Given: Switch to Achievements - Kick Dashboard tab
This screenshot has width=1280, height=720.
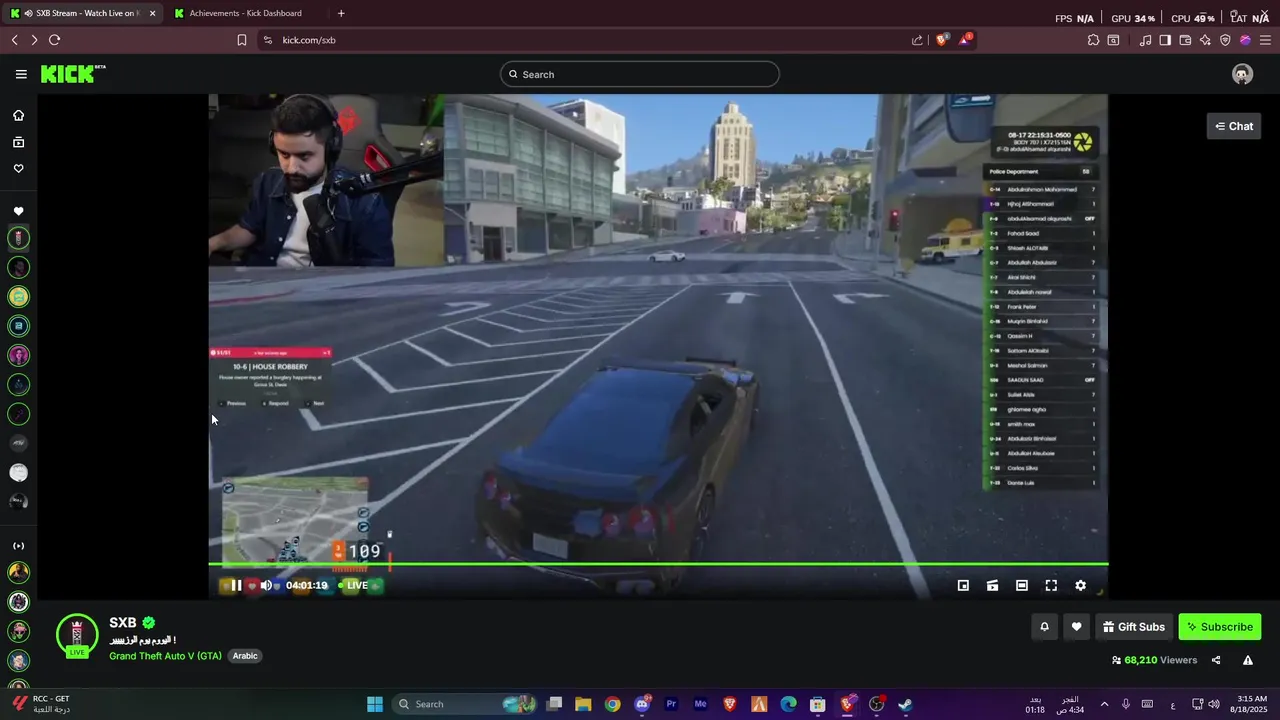Looking at the screenshot, I should click(246, 13).
